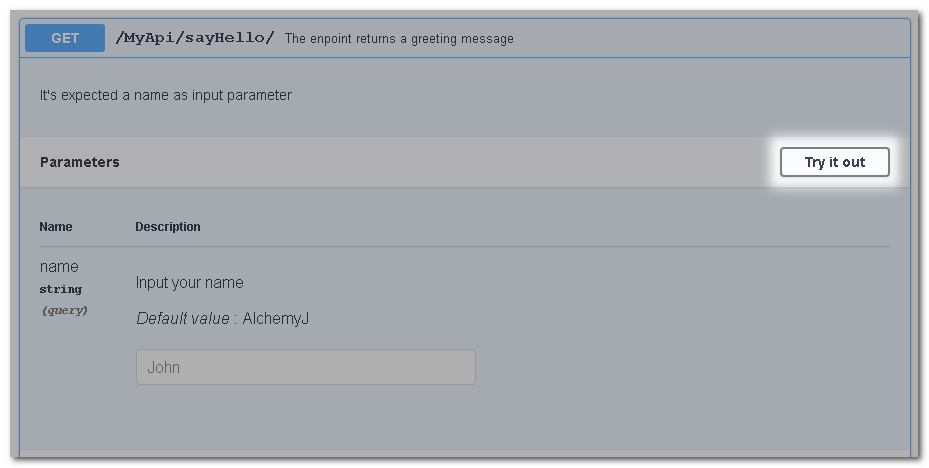The width and height of the screenshot is (929, 468).
Task: Click the /MyApi/sayHello/ endpoint path
Action: click(195, 39)
